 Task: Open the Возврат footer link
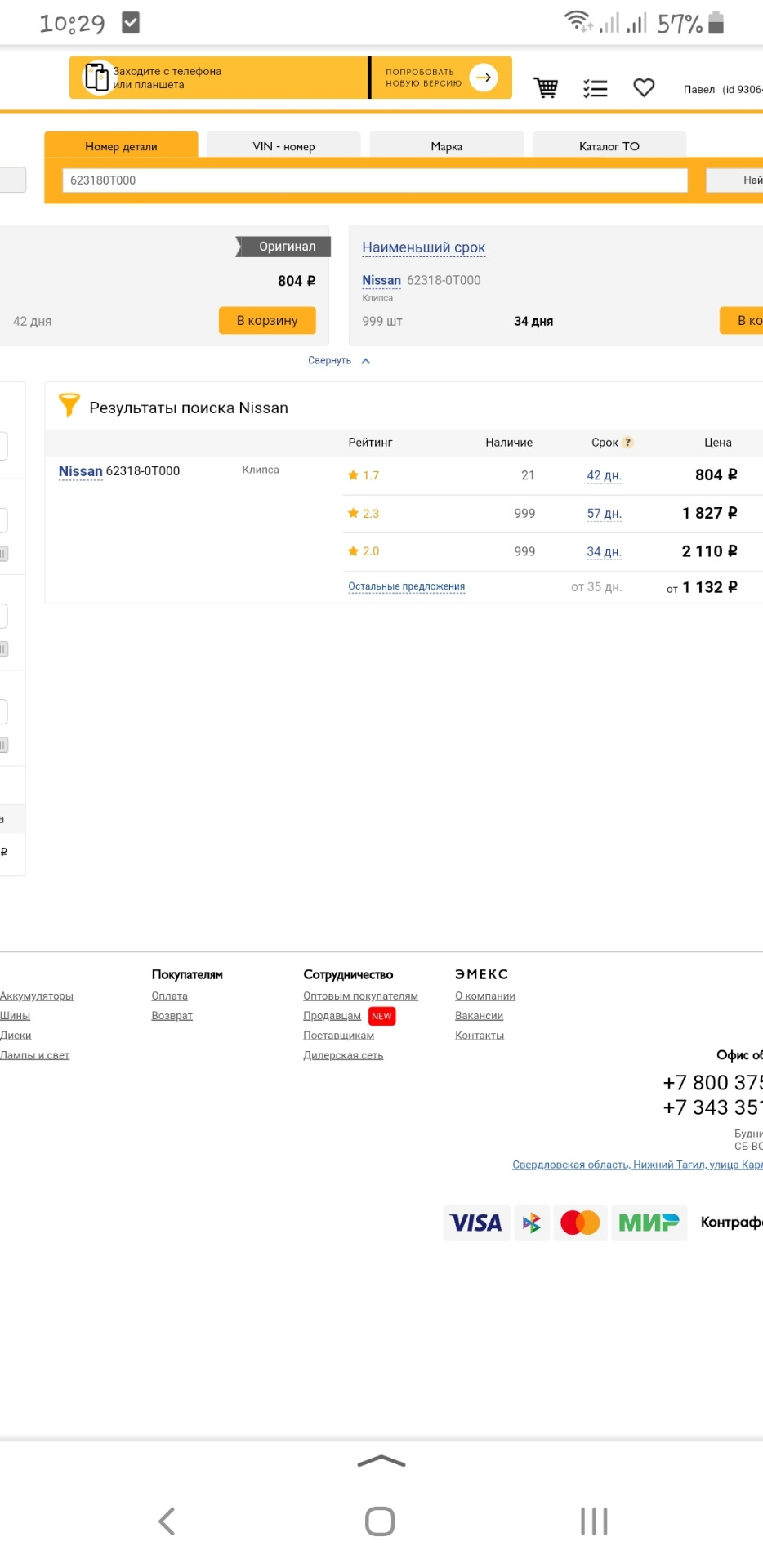click(172, 1015)
